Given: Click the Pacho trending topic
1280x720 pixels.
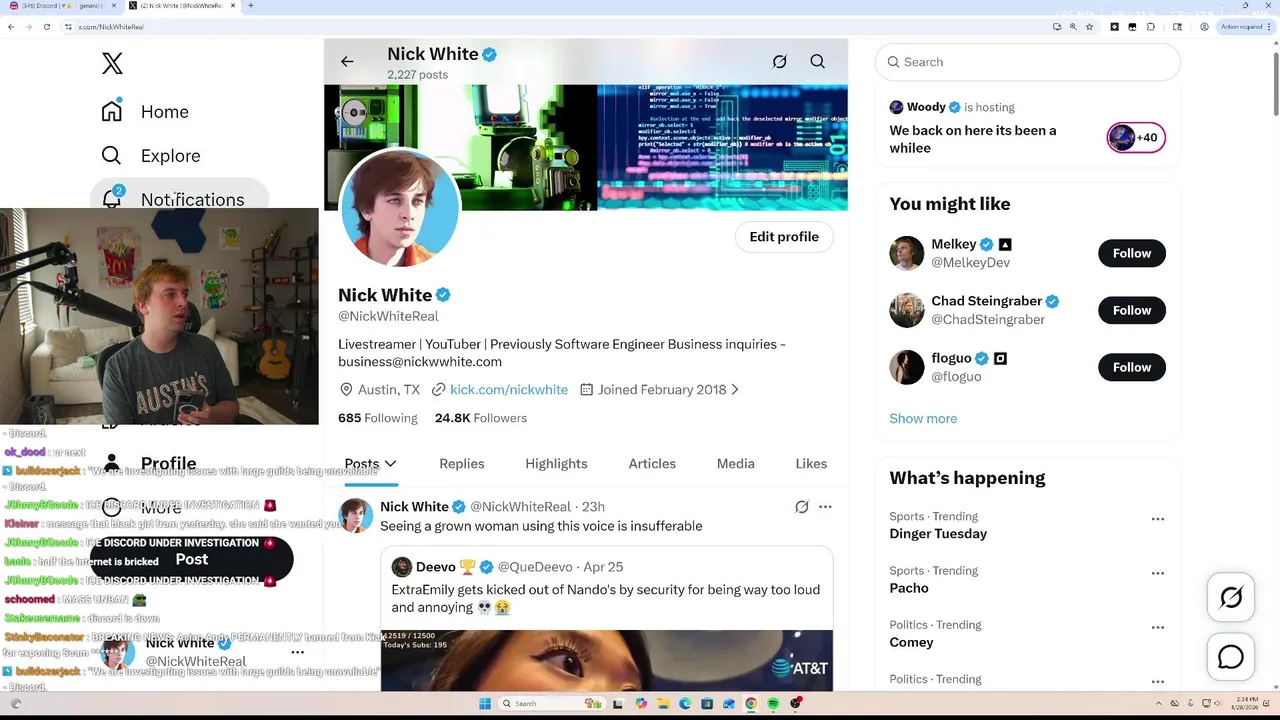Looking at the screenshot, I should point(909,588).
